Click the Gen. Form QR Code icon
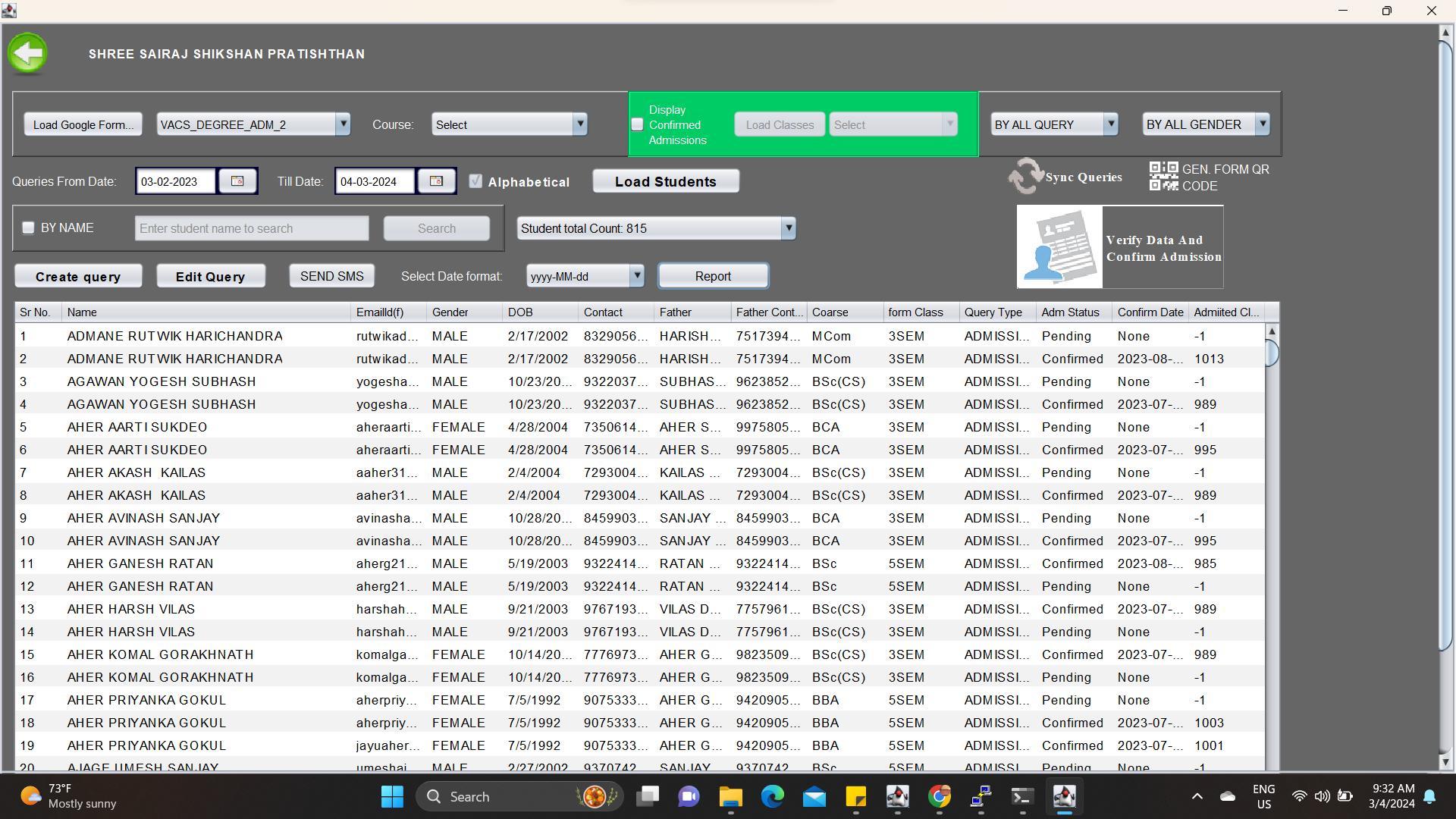The width and height of the screenshot is (1456, 819). point(1163,177)
